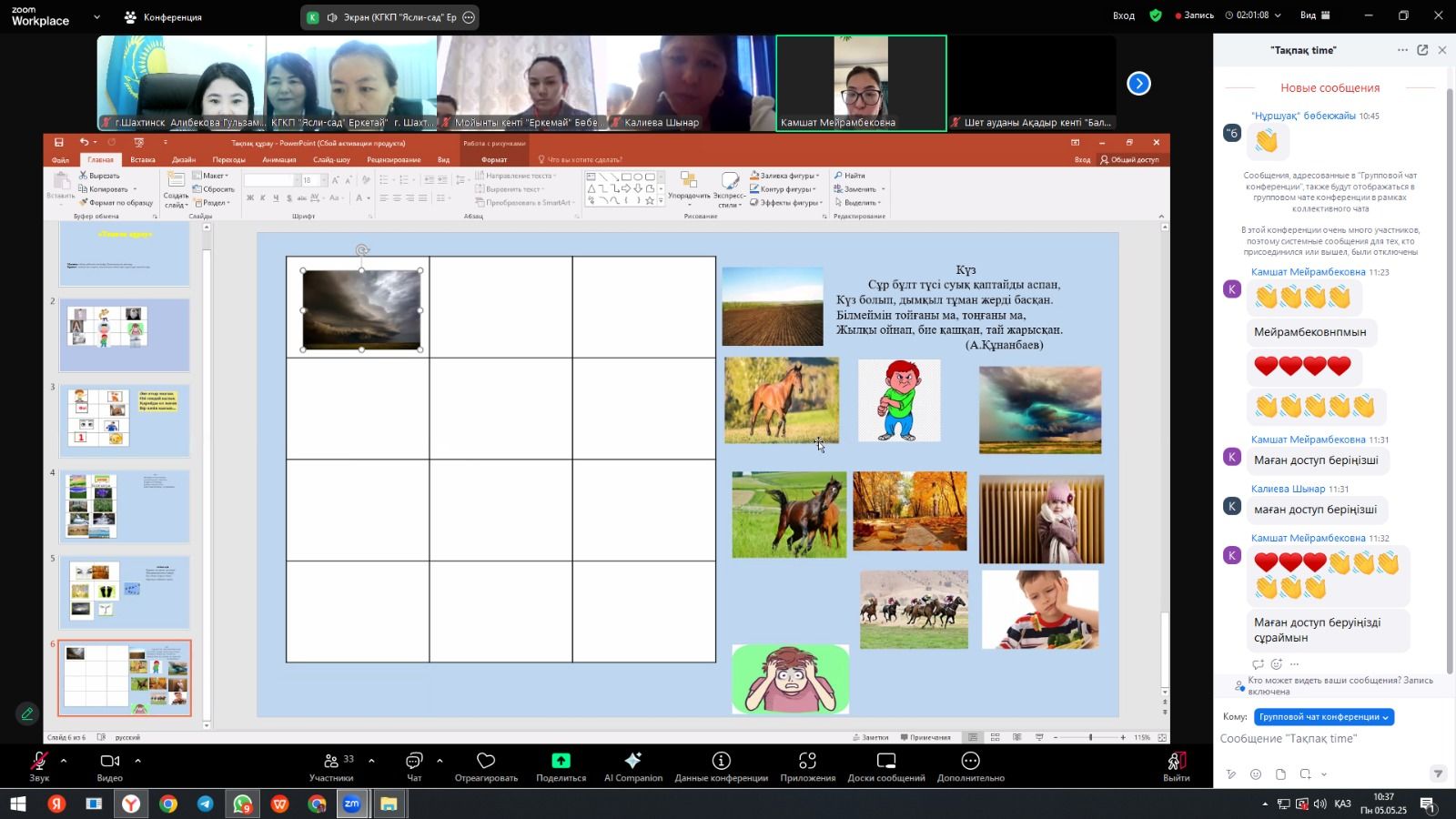
Task: Toggle the video camera on
Action: 109,761
